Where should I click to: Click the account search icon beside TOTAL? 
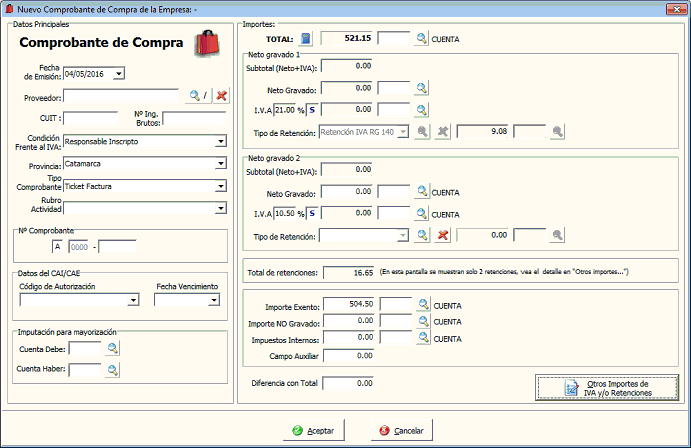click(422, 38)
